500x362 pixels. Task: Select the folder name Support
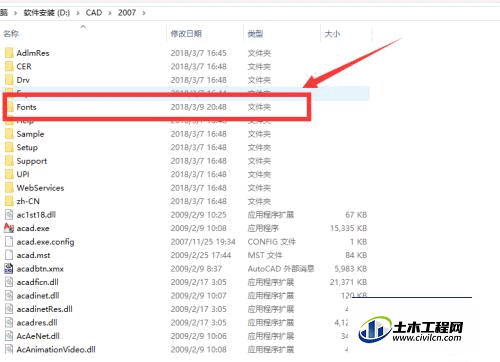pos(32,161)
